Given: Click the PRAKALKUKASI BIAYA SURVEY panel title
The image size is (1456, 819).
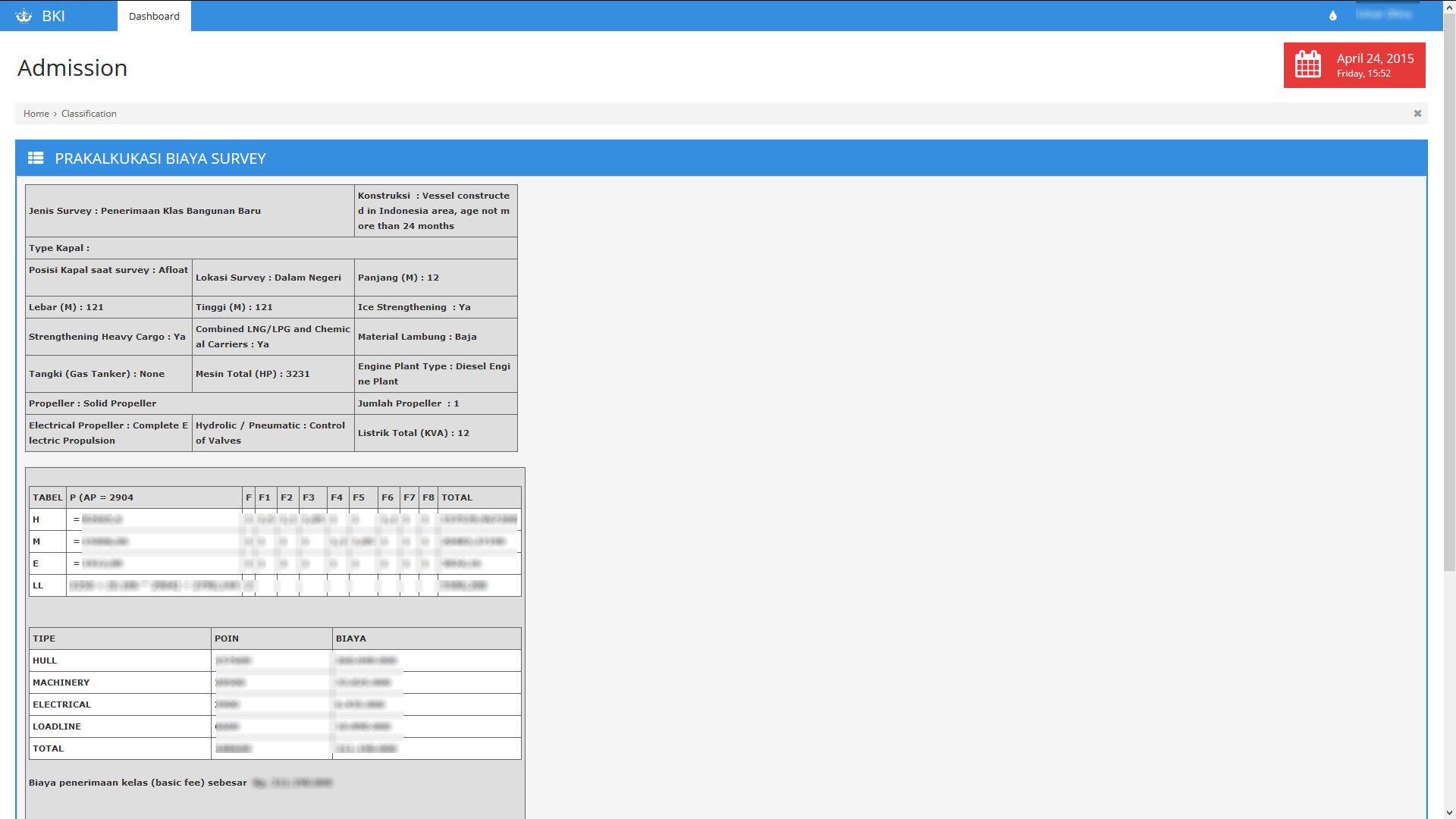Looking at the screenshot, I should (160, 158).
